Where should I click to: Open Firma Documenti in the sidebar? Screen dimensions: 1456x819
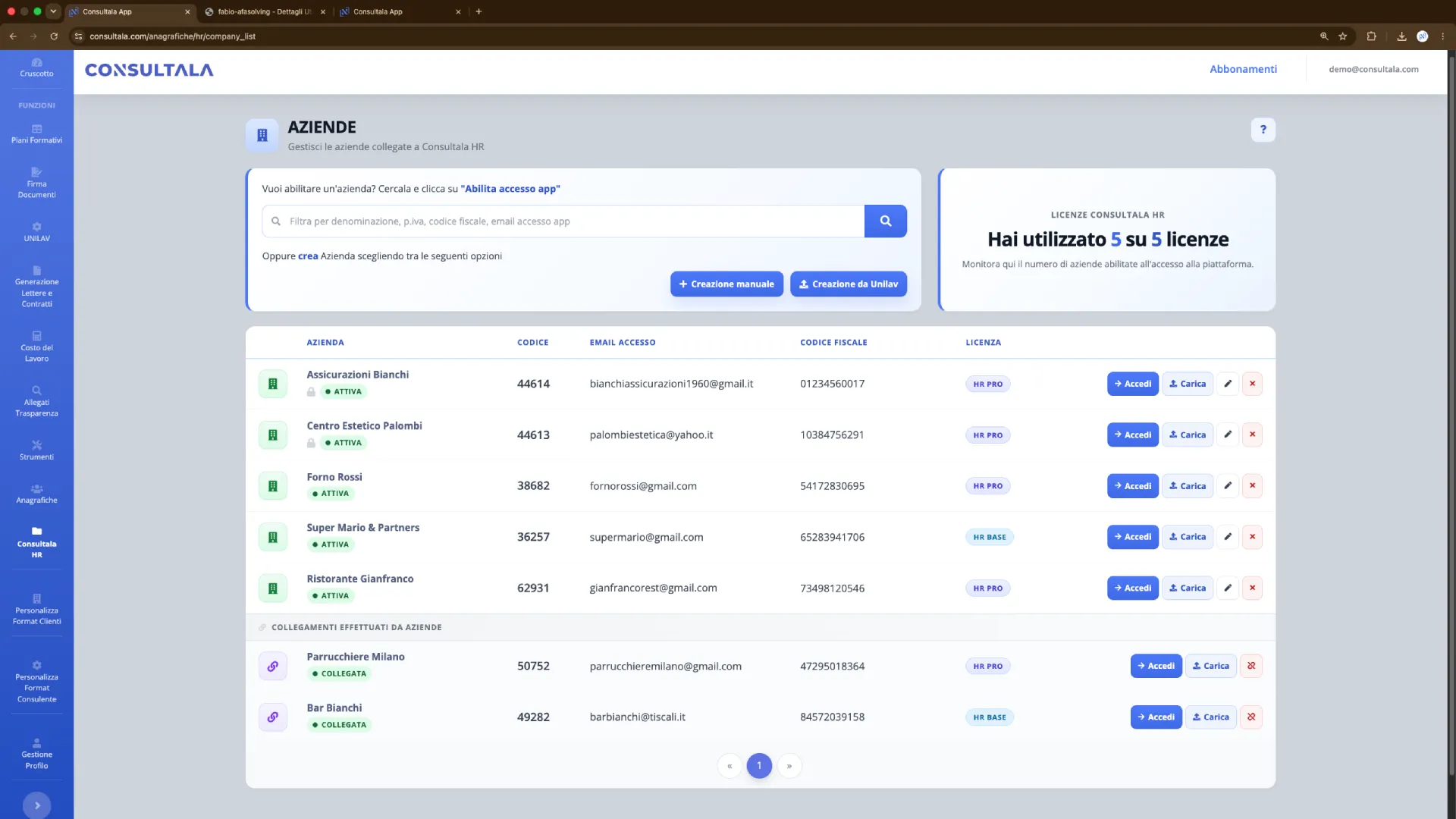pyautogui.click(x=36, y=184)
